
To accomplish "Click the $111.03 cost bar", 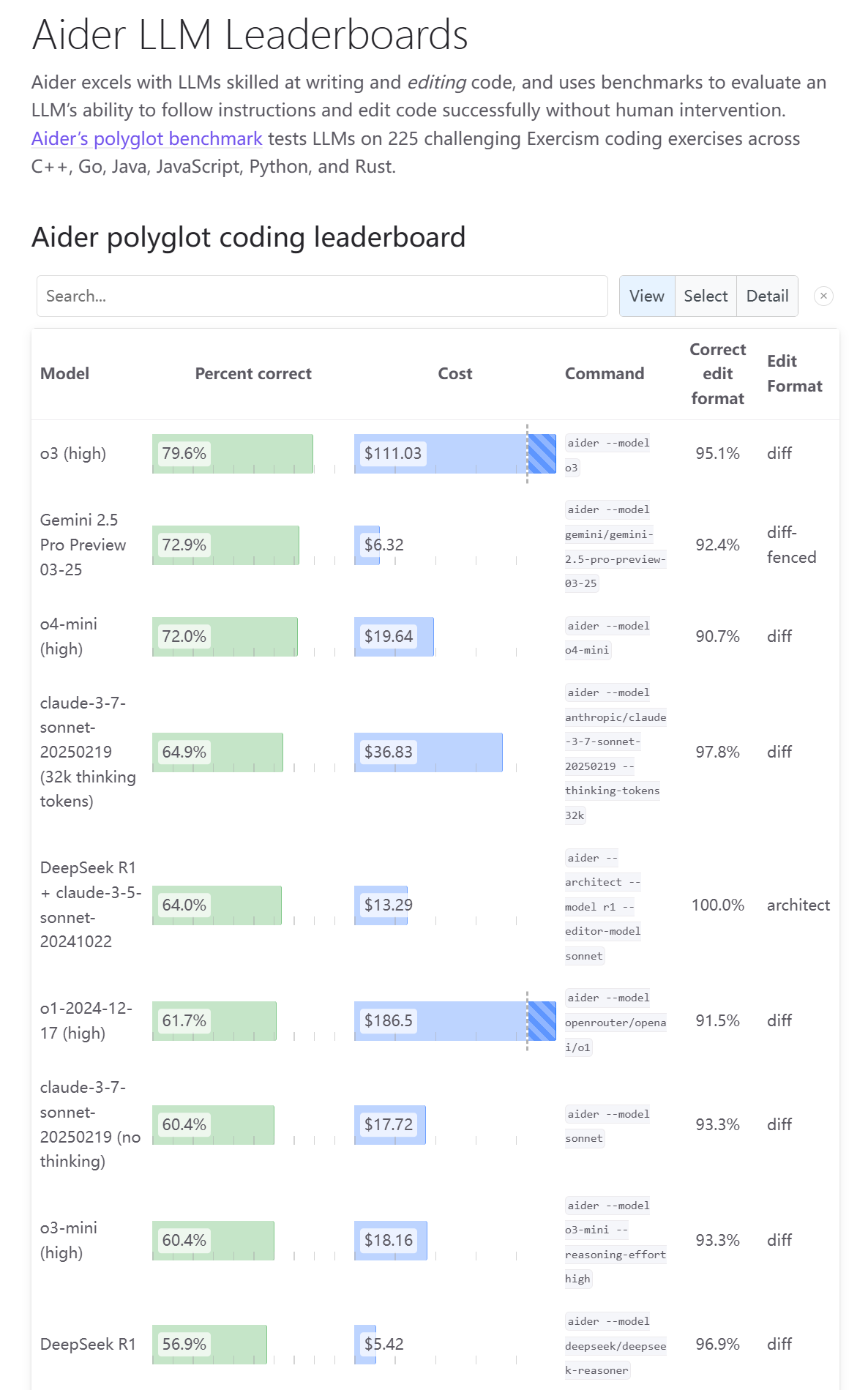I will click(455, 454).
